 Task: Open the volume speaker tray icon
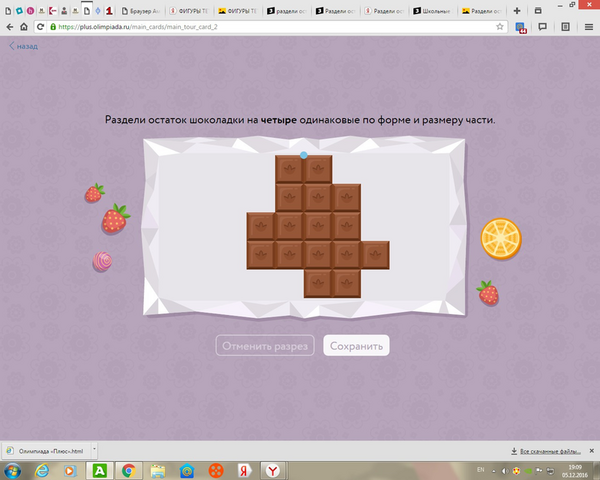(x=505, y=471)
